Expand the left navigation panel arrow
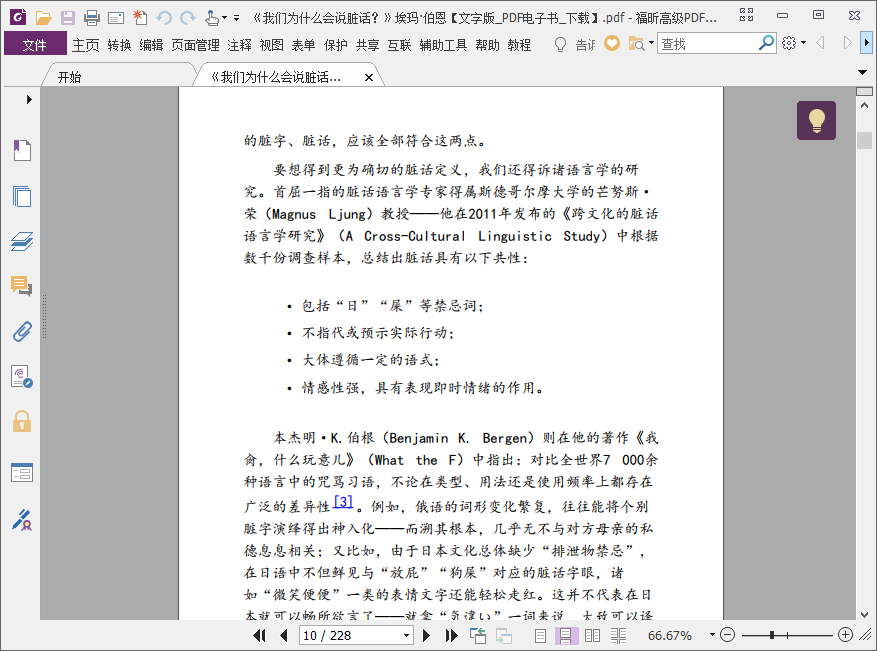 (x=29, y=100)
